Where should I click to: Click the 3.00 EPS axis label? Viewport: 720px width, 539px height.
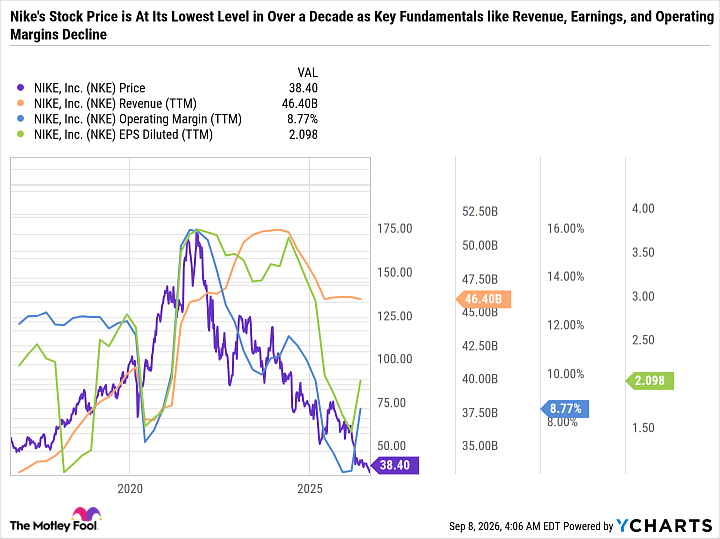[x=643, y=296]
